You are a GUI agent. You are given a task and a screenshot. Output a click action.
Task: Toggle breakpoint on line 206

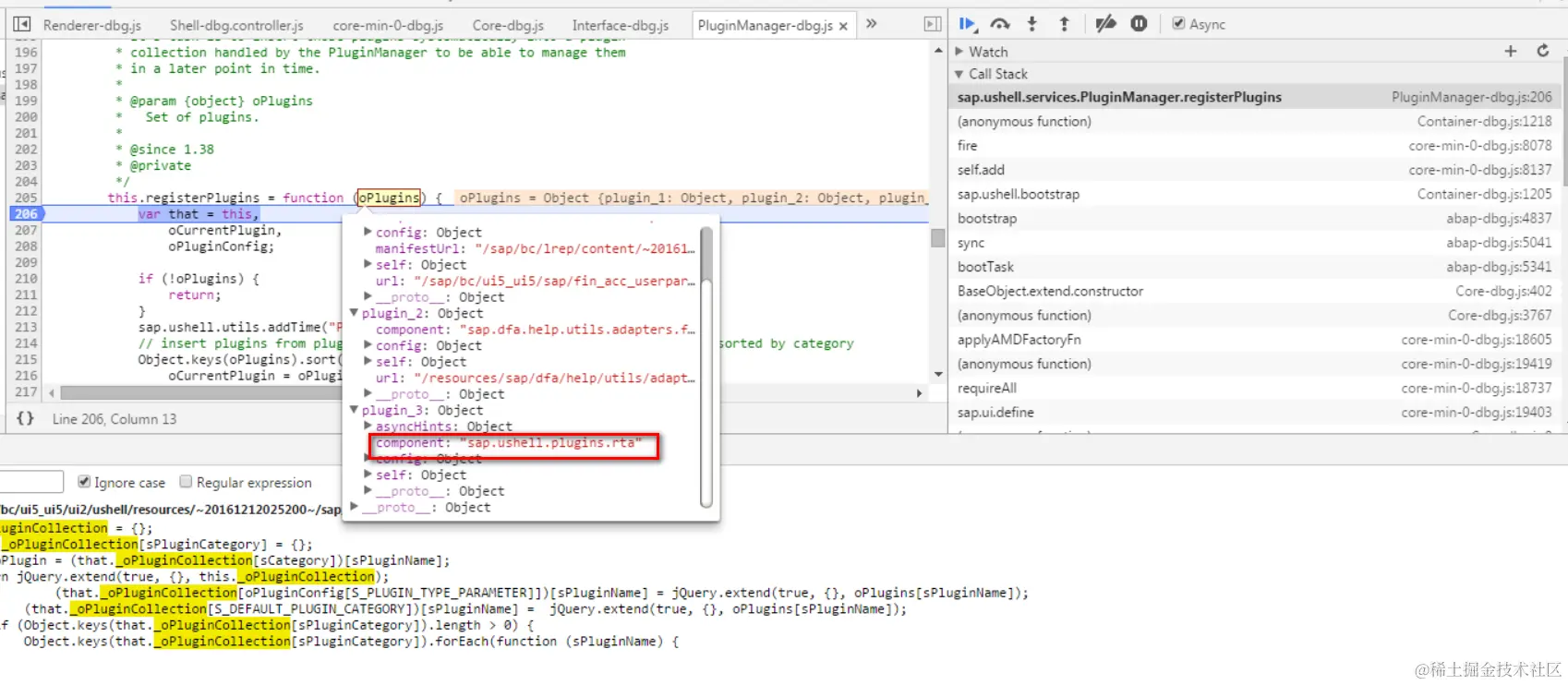point(26,213)
